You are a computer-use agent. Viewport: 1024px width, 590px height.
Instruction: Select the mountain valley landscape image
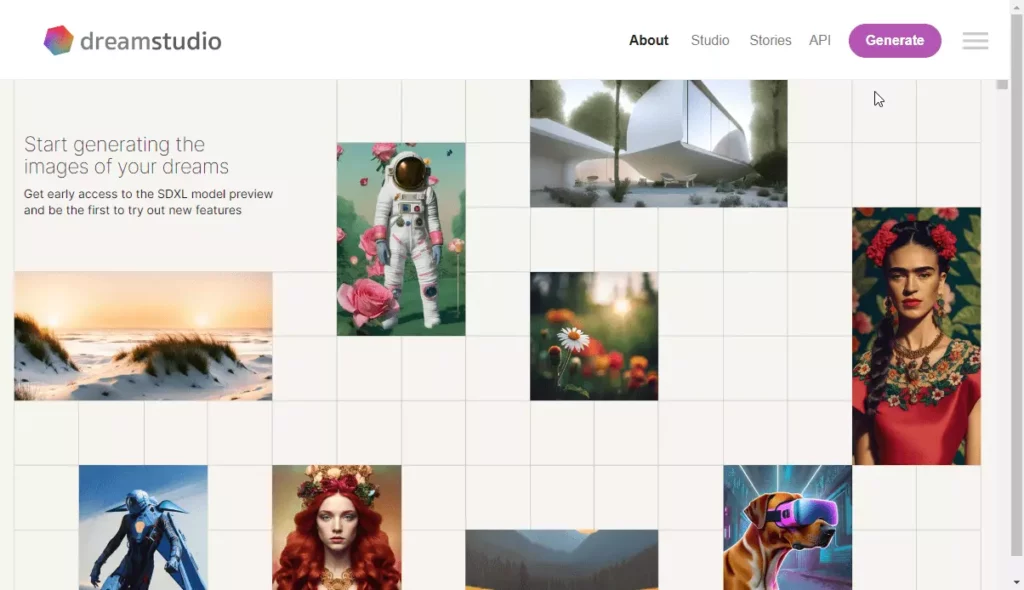click(x=562, y=560)
